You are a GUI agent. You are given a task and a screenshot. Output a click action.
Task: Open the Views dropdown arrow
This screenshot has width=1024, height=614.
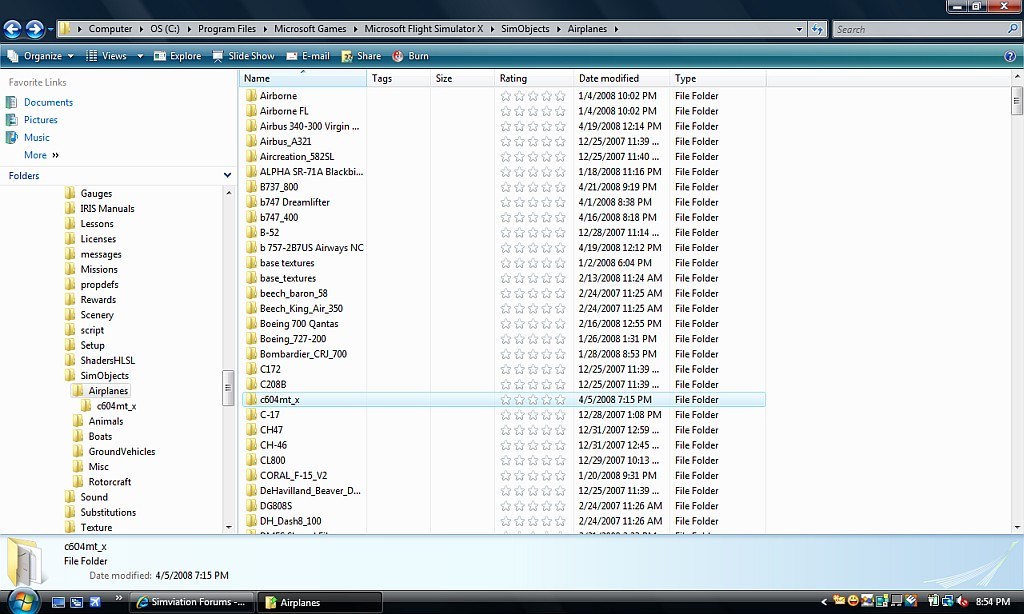click(x=140, y=56)
